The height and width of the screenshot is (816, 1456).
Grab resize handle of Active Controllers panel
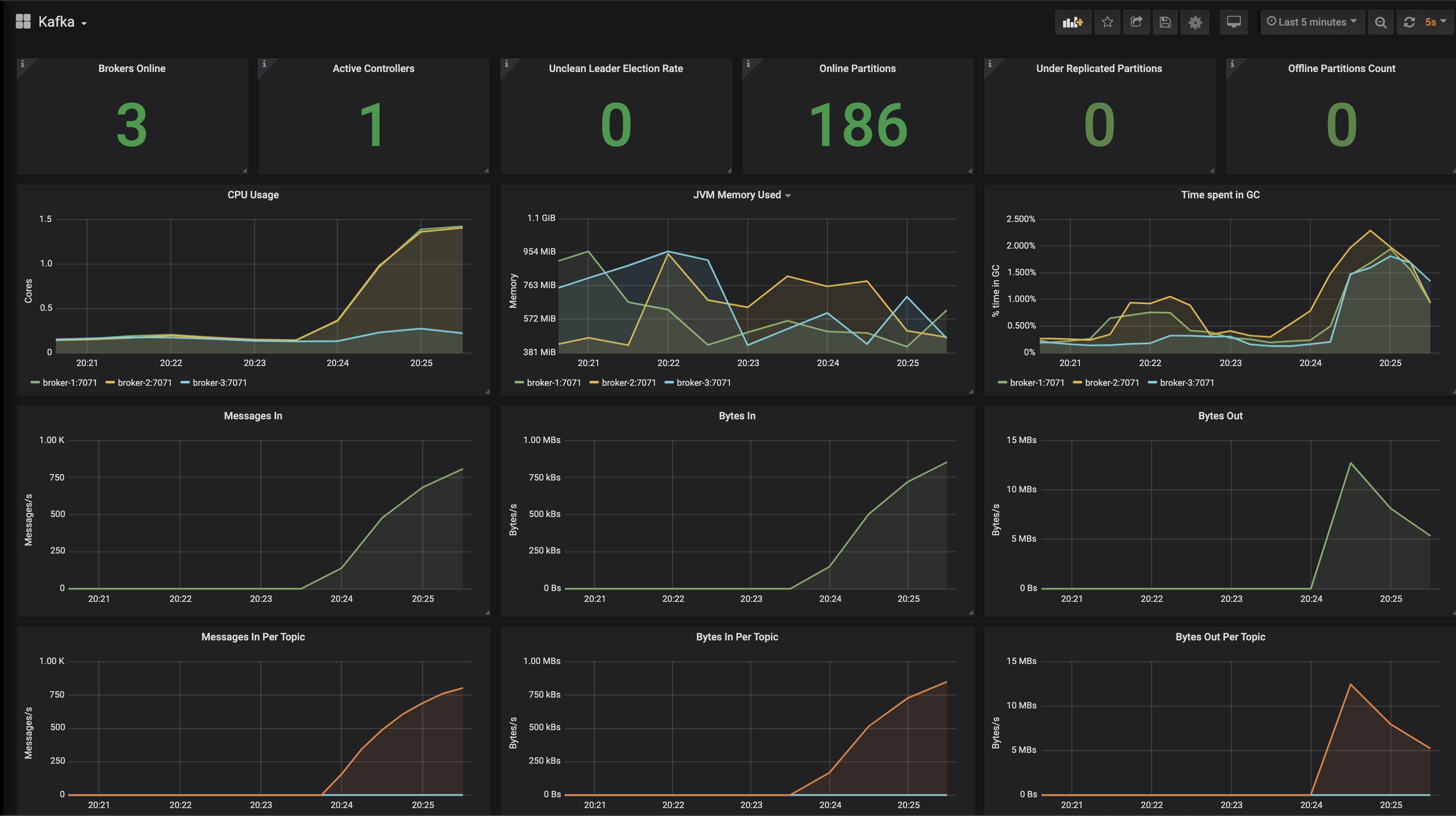pyautogui.click(x=486, y=171)
